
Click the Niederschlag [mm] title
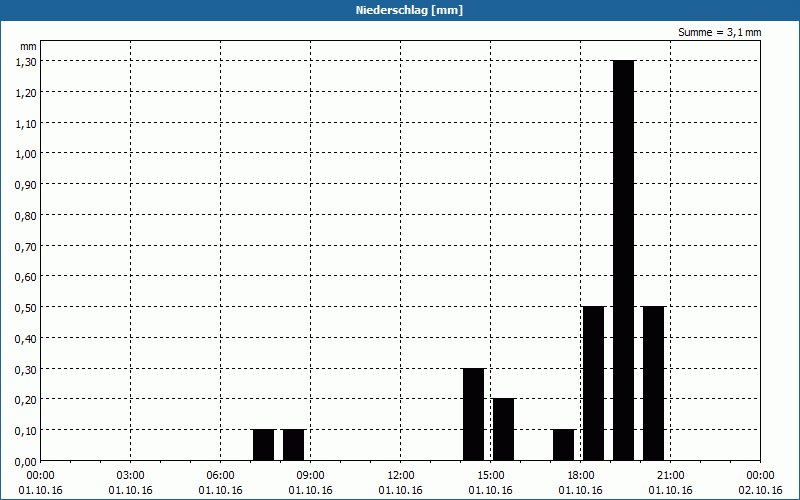[x=409, y=10]
